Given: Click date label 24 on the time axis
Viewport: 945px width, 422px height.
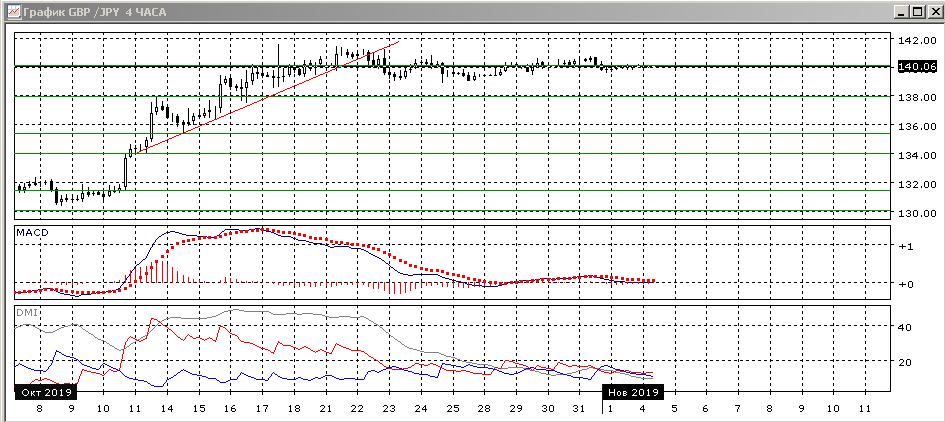Looking at the screenshot, I should (421, 409).
